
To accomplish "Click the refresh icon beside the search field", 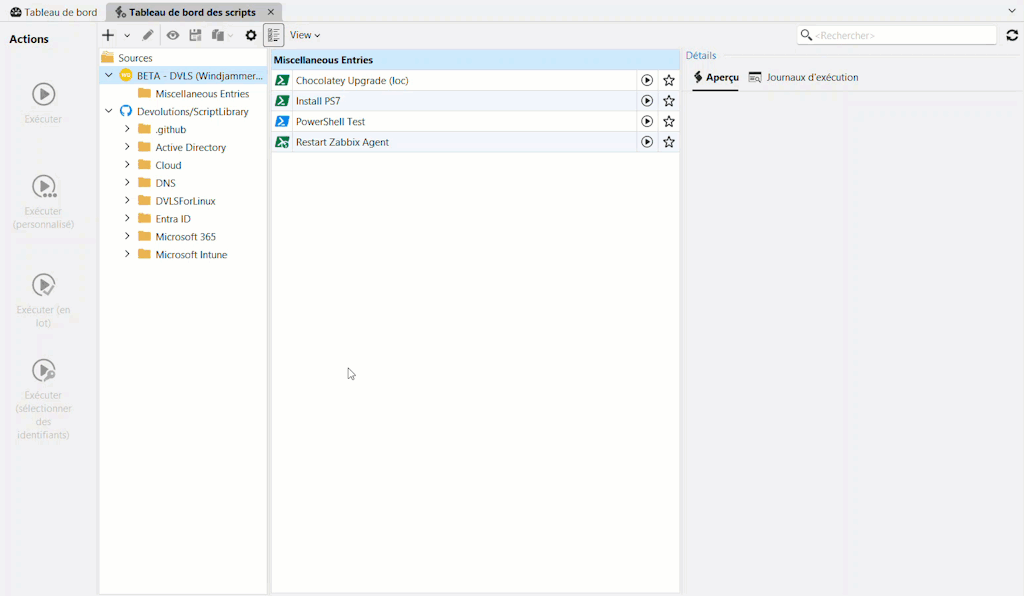I will 1011,34.
